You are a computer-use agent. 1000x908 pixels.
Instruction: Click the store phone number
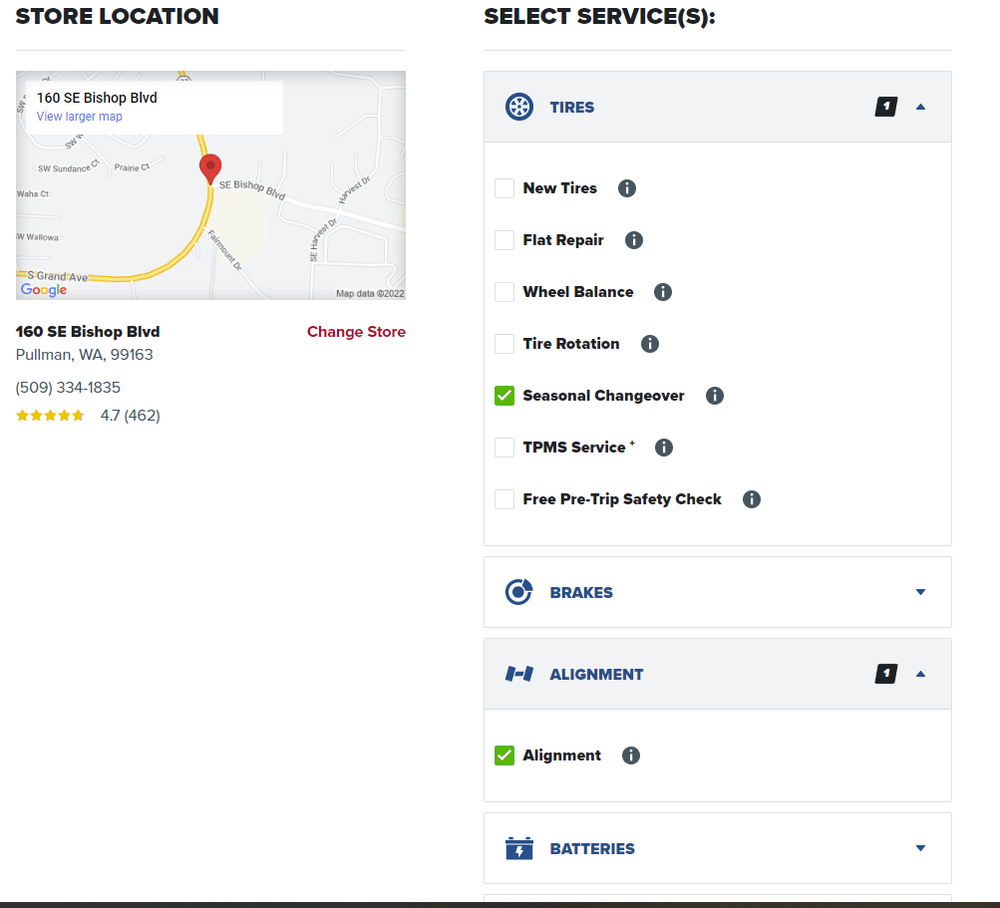coord(68,388)
